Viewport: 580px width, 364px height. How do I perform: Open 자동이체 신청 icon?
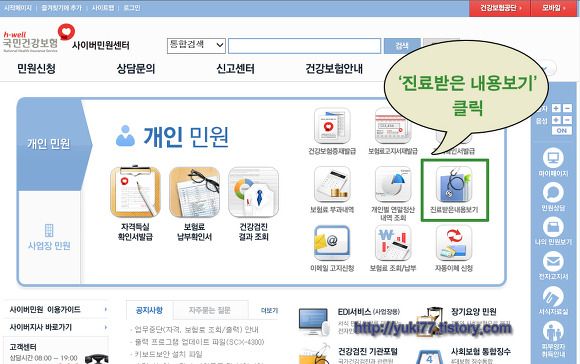click(x=454, y=243)
